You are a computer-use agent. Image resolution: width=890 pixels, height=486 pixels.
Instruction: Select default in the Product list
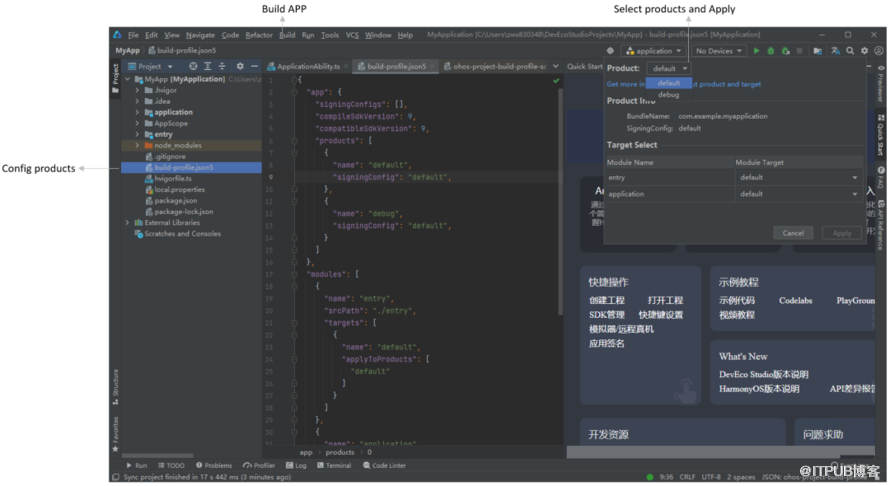(669, 83)
